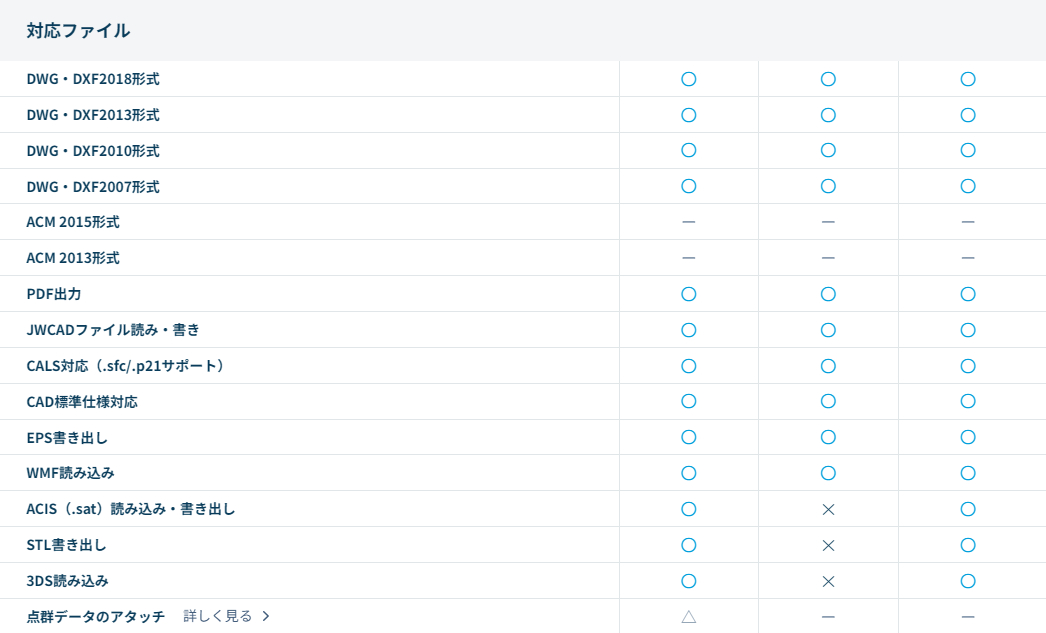Click middle-column circle for CAD標準仕様対応
Image resolution: width=1046 pixels, height=633 pixels.
click(828, 401)
